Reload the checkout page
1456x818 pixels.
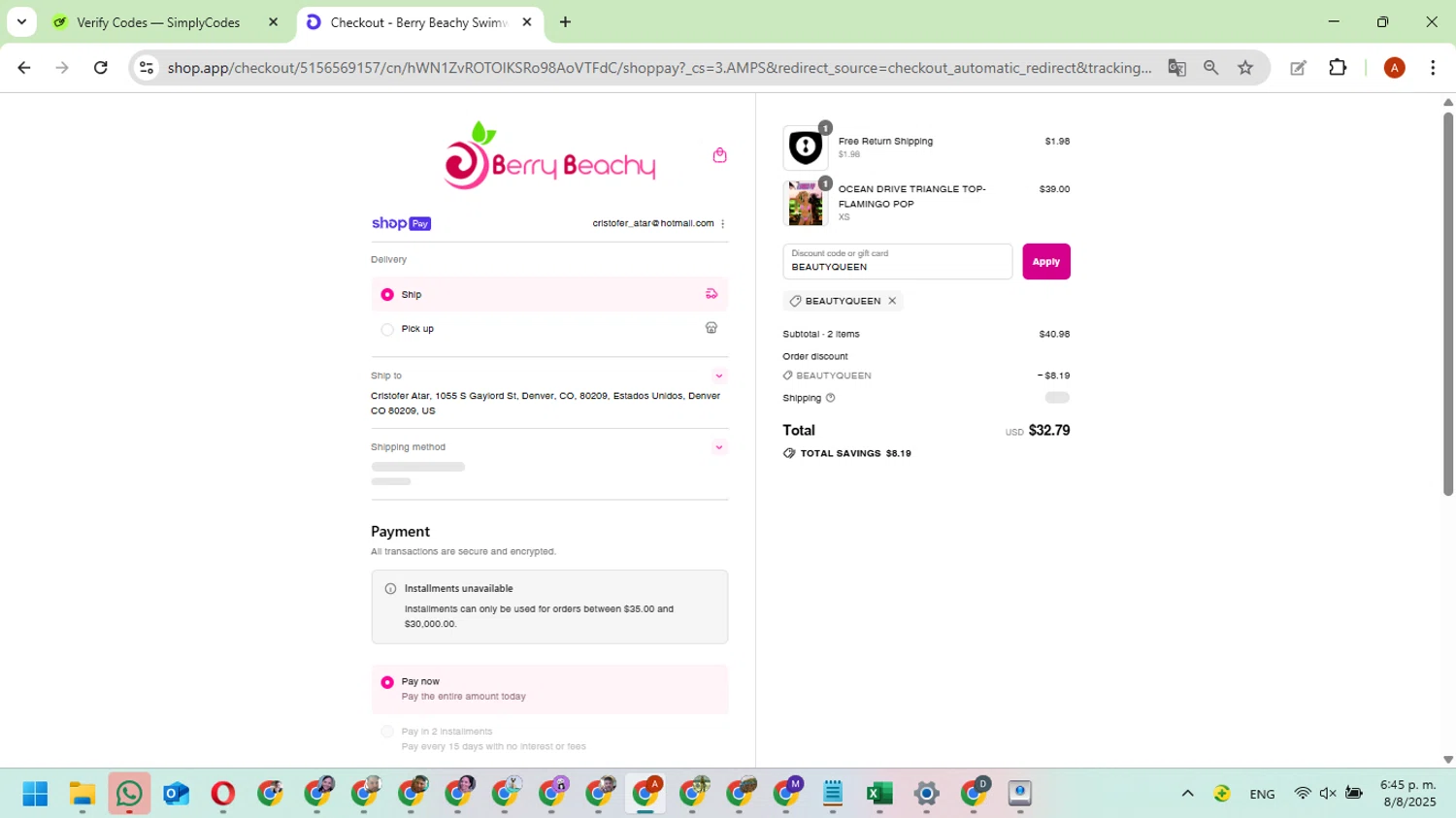[101, 68]
